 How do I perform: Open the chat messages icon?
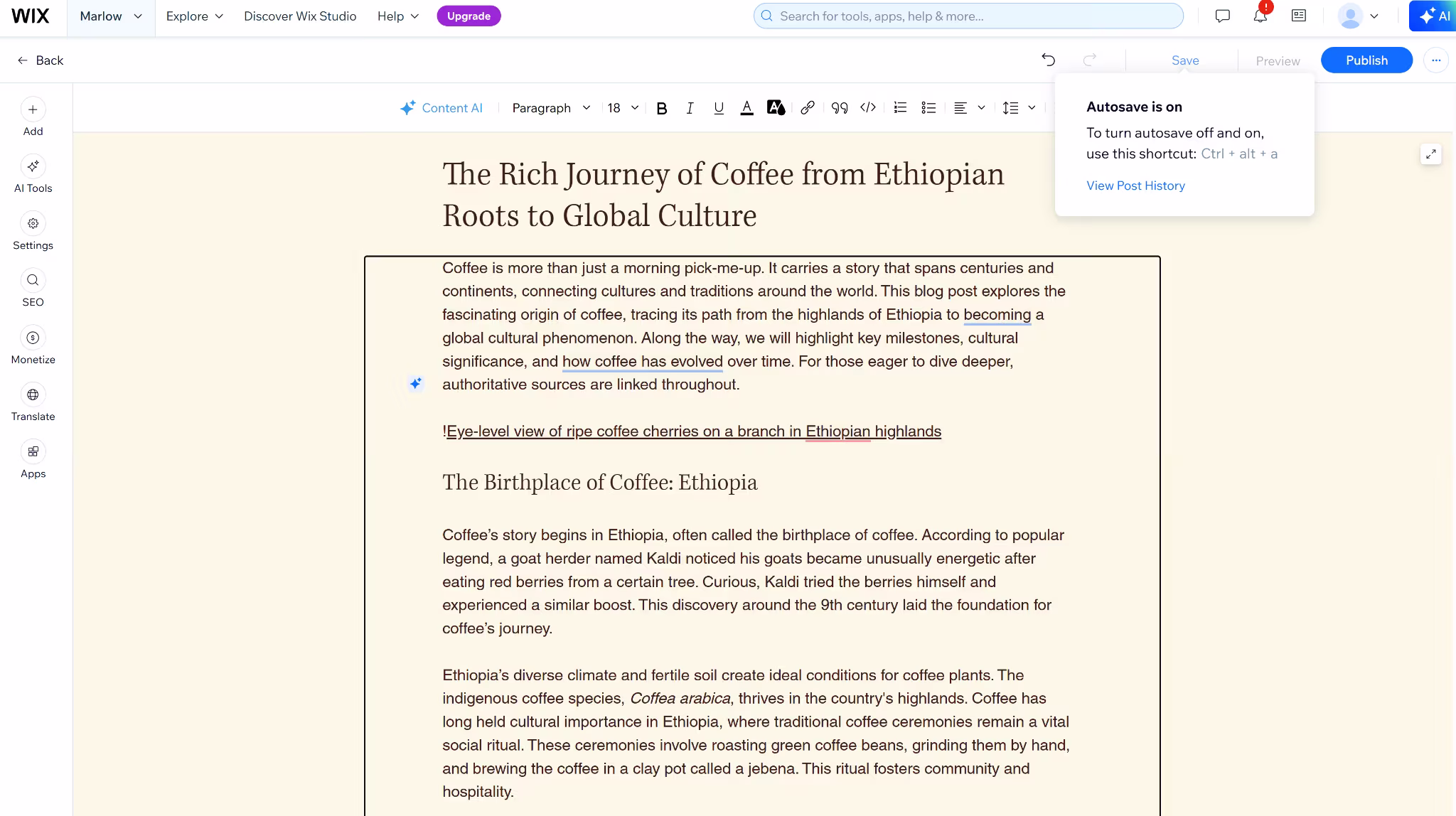coord(1222,16)
